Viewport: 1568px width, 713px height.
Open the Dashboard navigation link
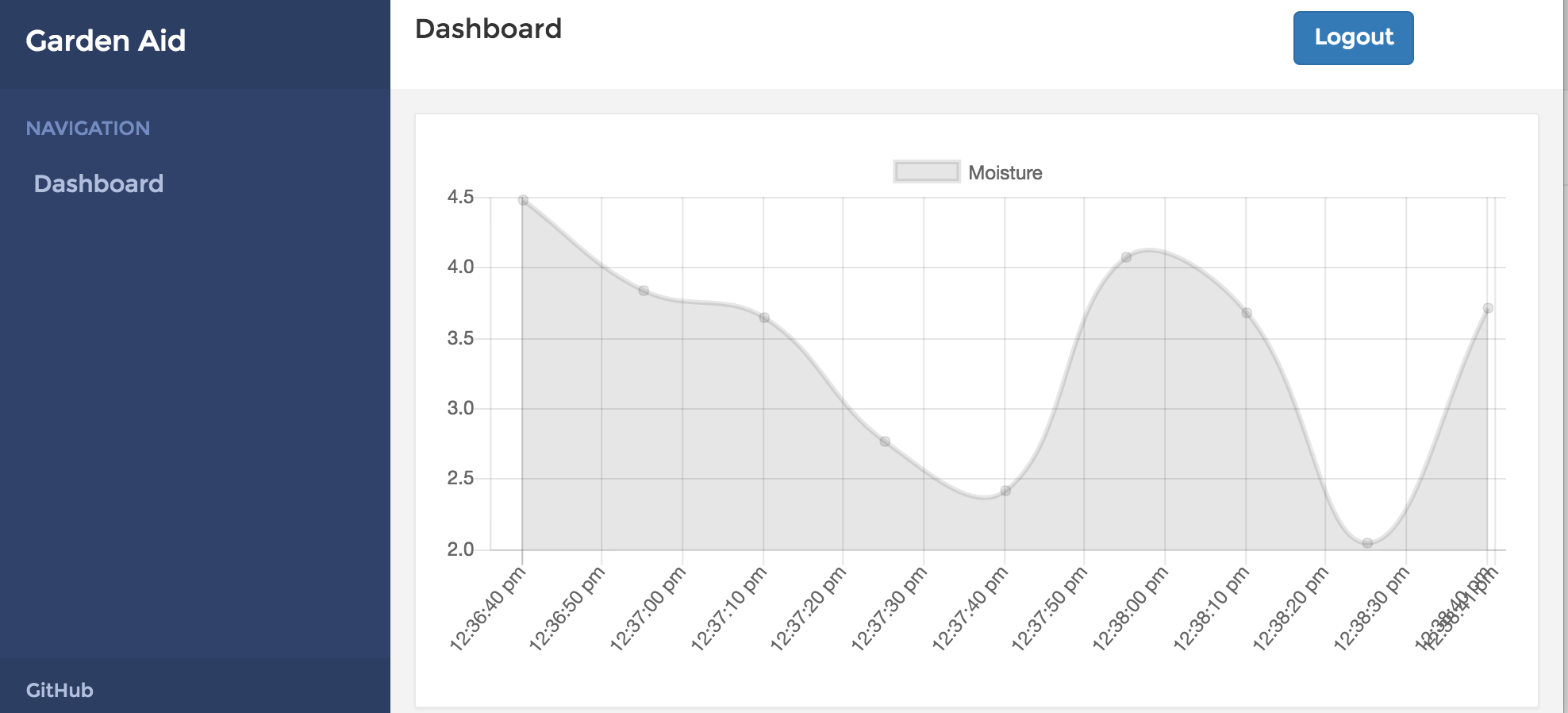(x=98, y=183)
